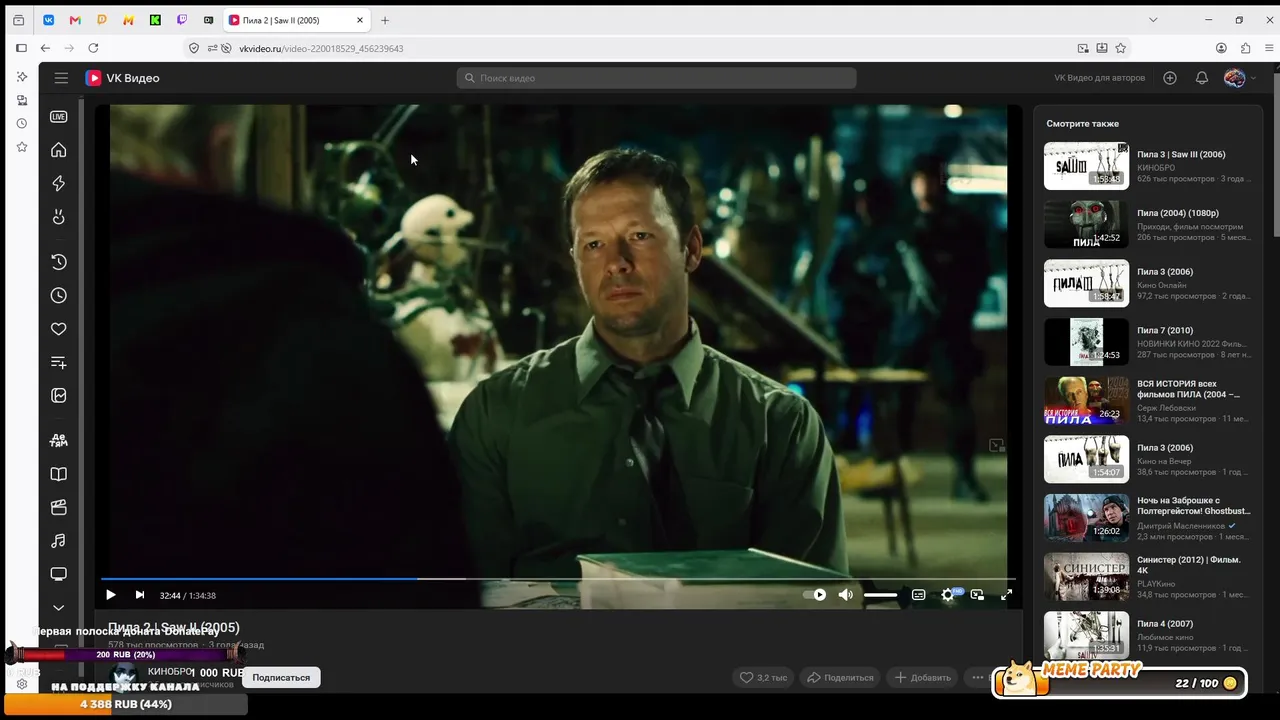Open Пила 3 | Saw III (2006) thumbnail
This screenshot has height=720, width=1280.
pos(1086,166)
